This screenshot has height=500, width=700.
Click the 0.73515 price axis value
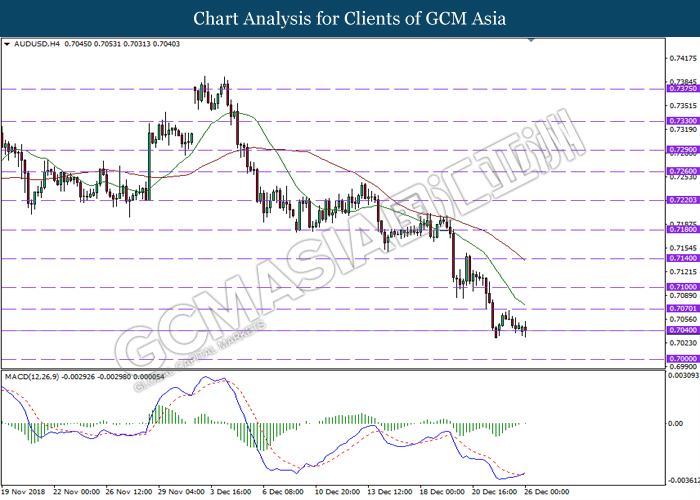pos(683,106)
